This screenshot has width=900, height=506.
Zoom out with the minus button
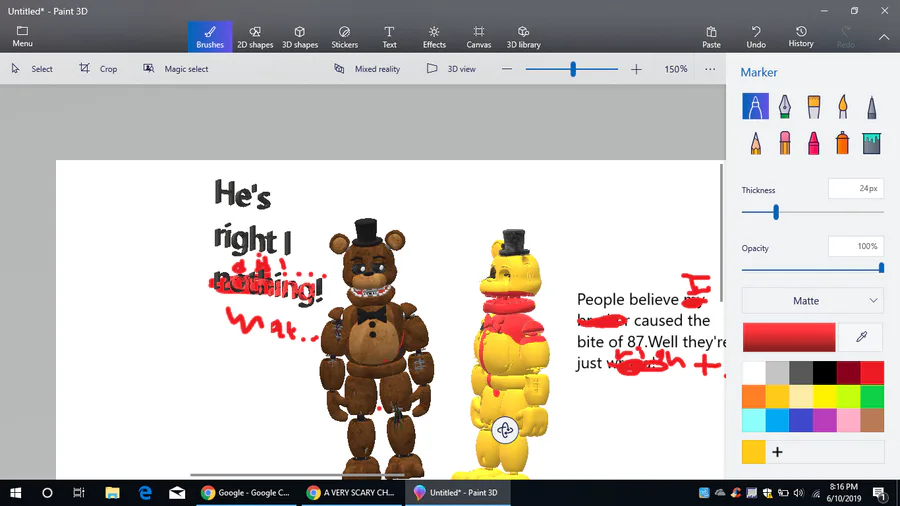[506, 69]
